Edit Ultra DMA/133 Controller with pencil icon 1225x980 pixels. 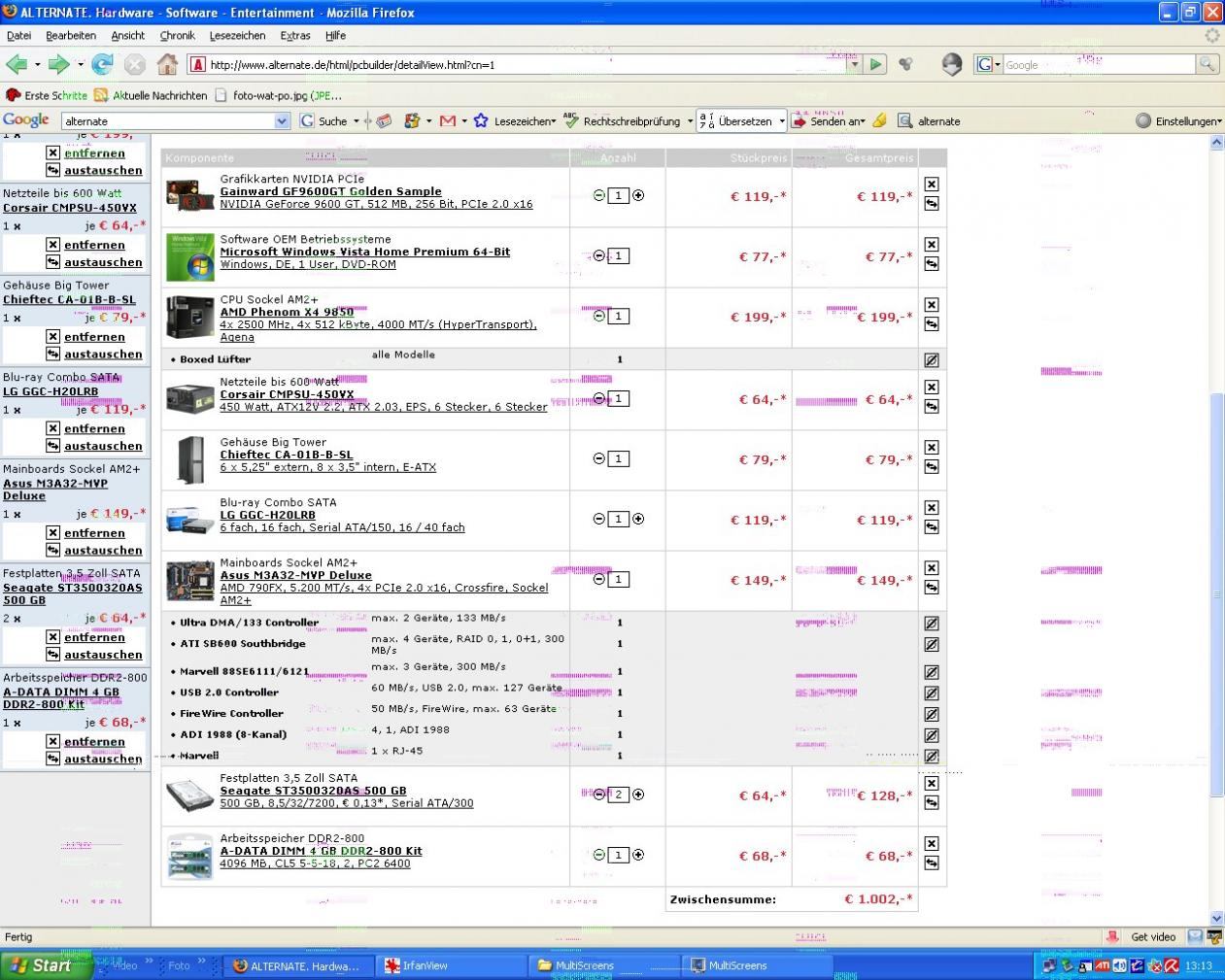pos(931,624)
